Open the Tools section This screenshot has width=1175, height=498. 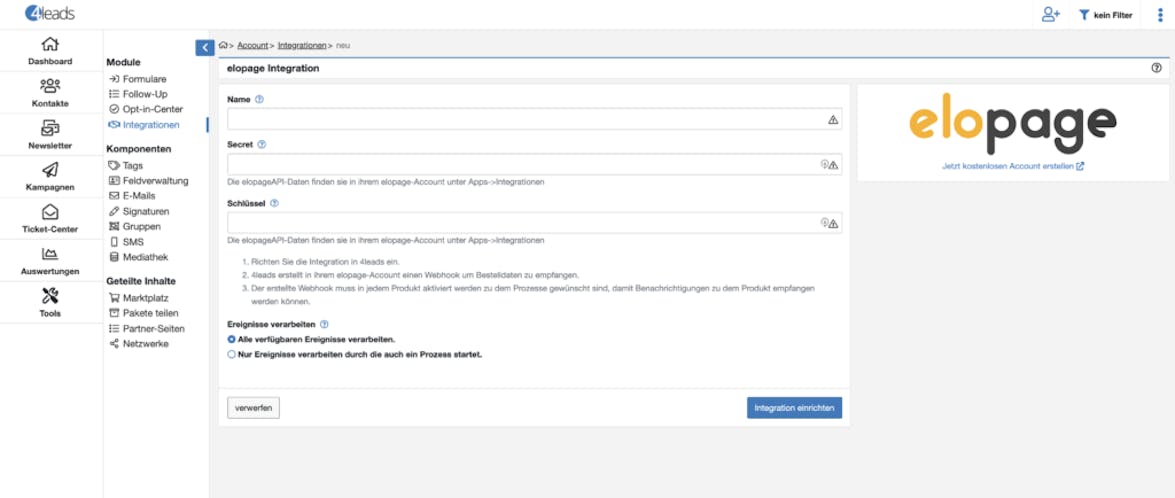(50, 303)
